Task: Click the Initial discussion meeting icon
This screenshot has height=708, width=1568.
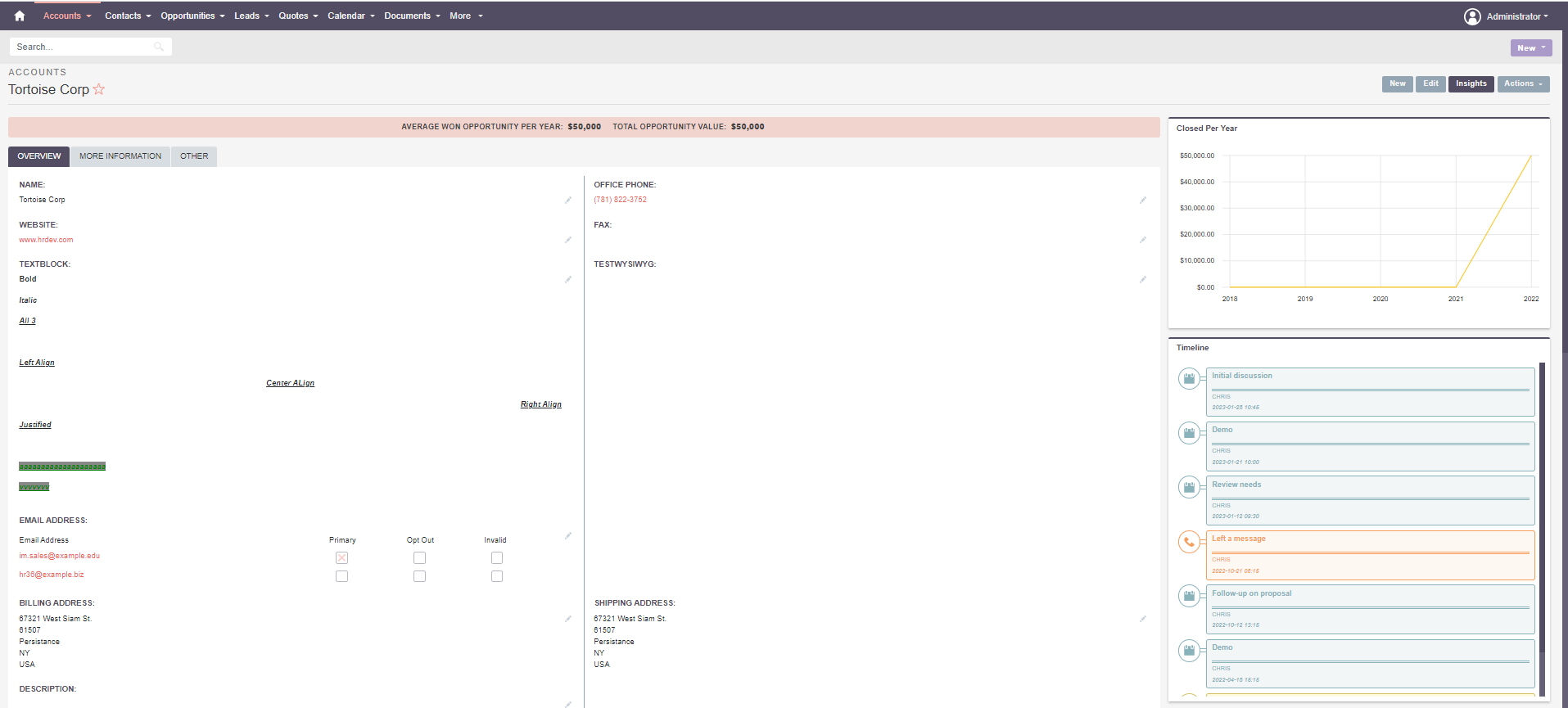Action: pos(1189,378)
